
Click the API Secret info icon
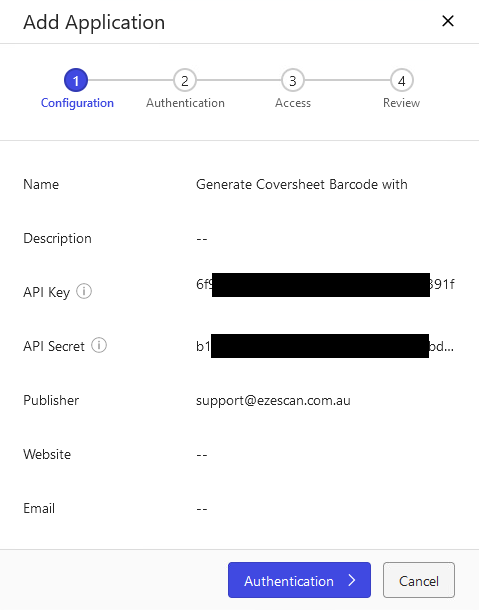pyautogui.click(x=99, y=345)
